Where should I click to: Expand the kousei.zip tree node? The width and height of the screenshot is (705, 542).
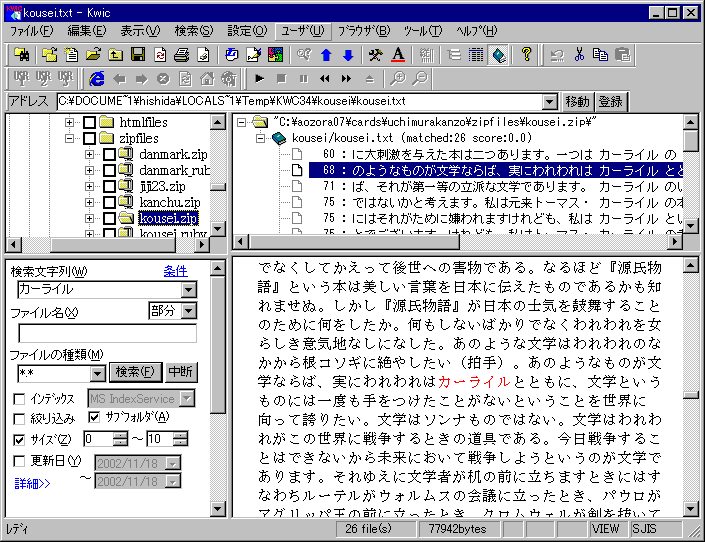pos(89,218)
